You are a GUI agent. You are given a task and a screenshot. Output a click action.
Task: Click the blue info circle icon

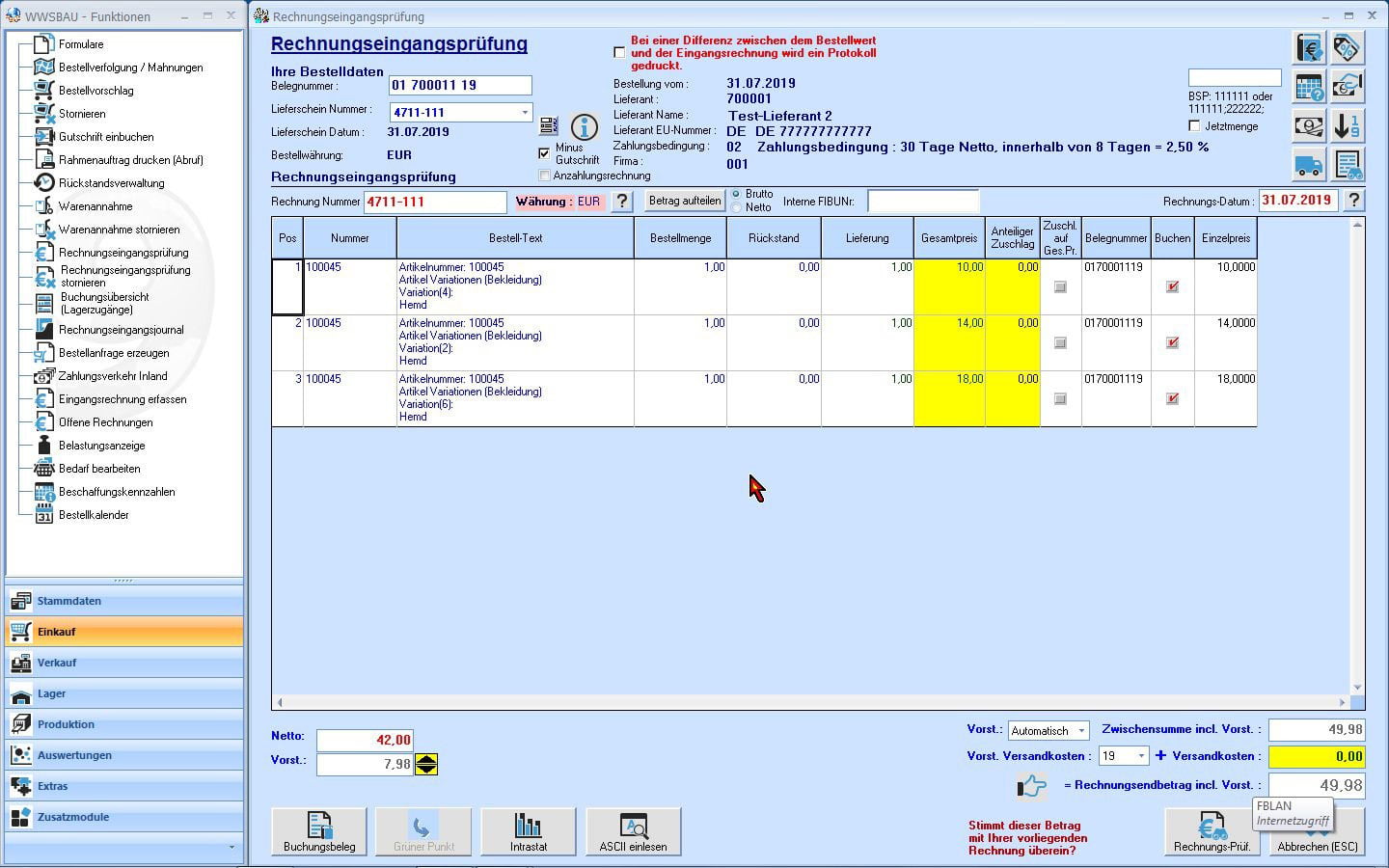585,127
